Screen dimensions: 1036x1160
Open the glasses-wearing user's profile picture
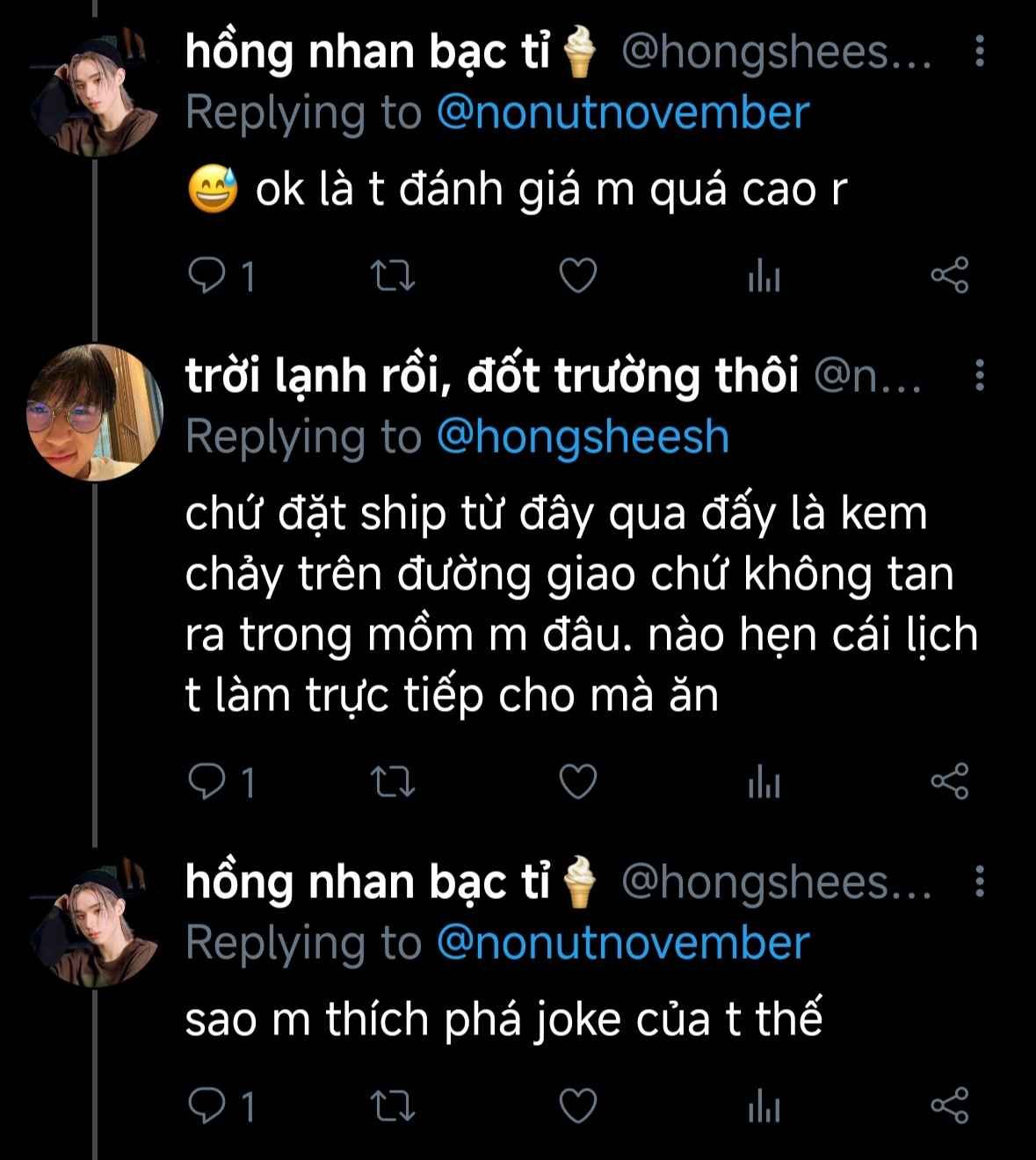point(95,413)
